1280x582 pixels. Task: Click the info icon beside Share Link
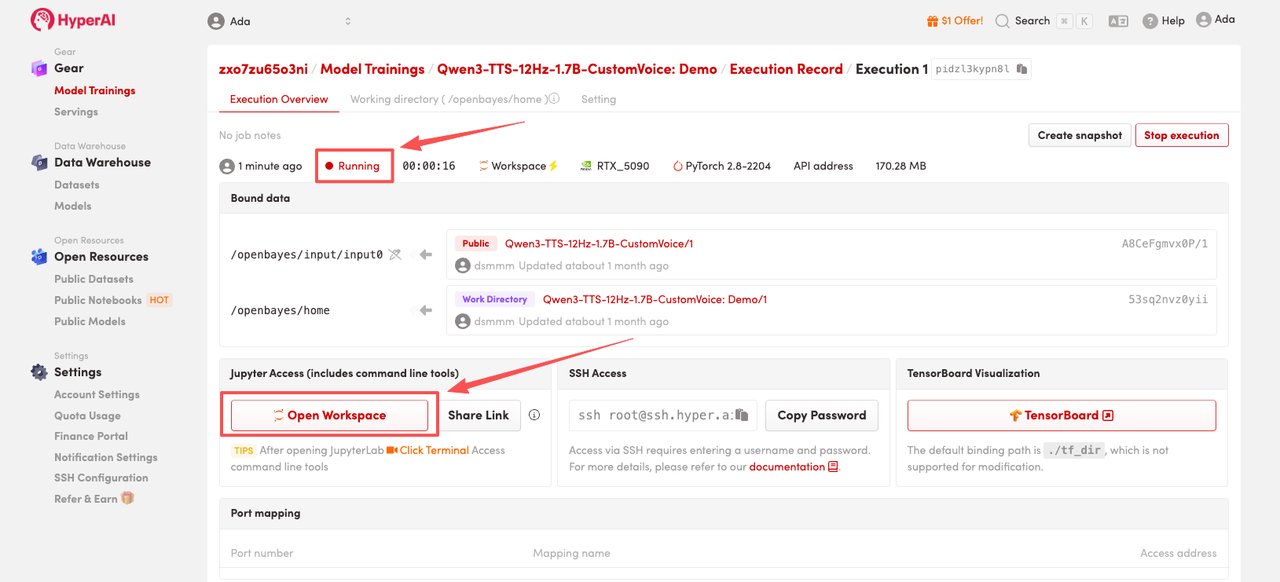[x=534, y=415]
